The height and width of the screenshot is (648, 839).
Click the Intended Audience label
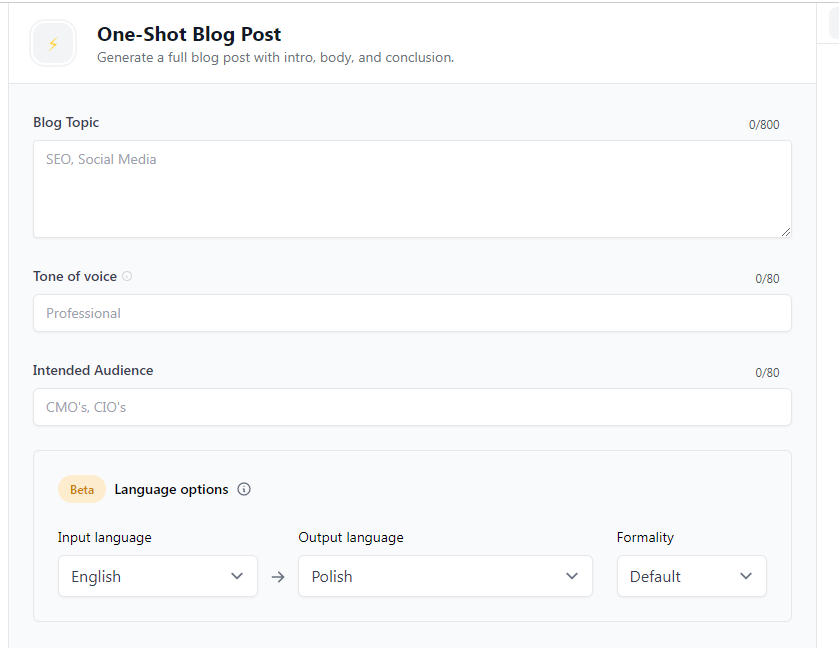[x=93, y=370]
